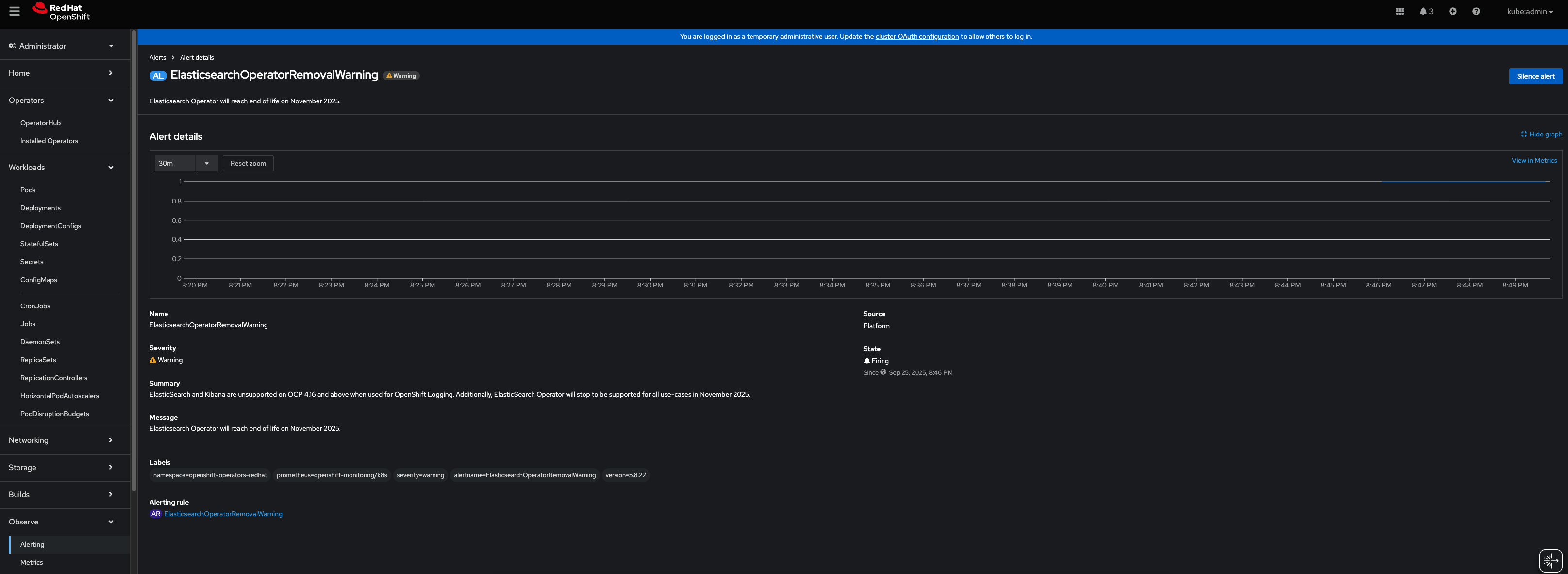
Task: Open the application launcher grid icon
Action: pos(1400,12)
